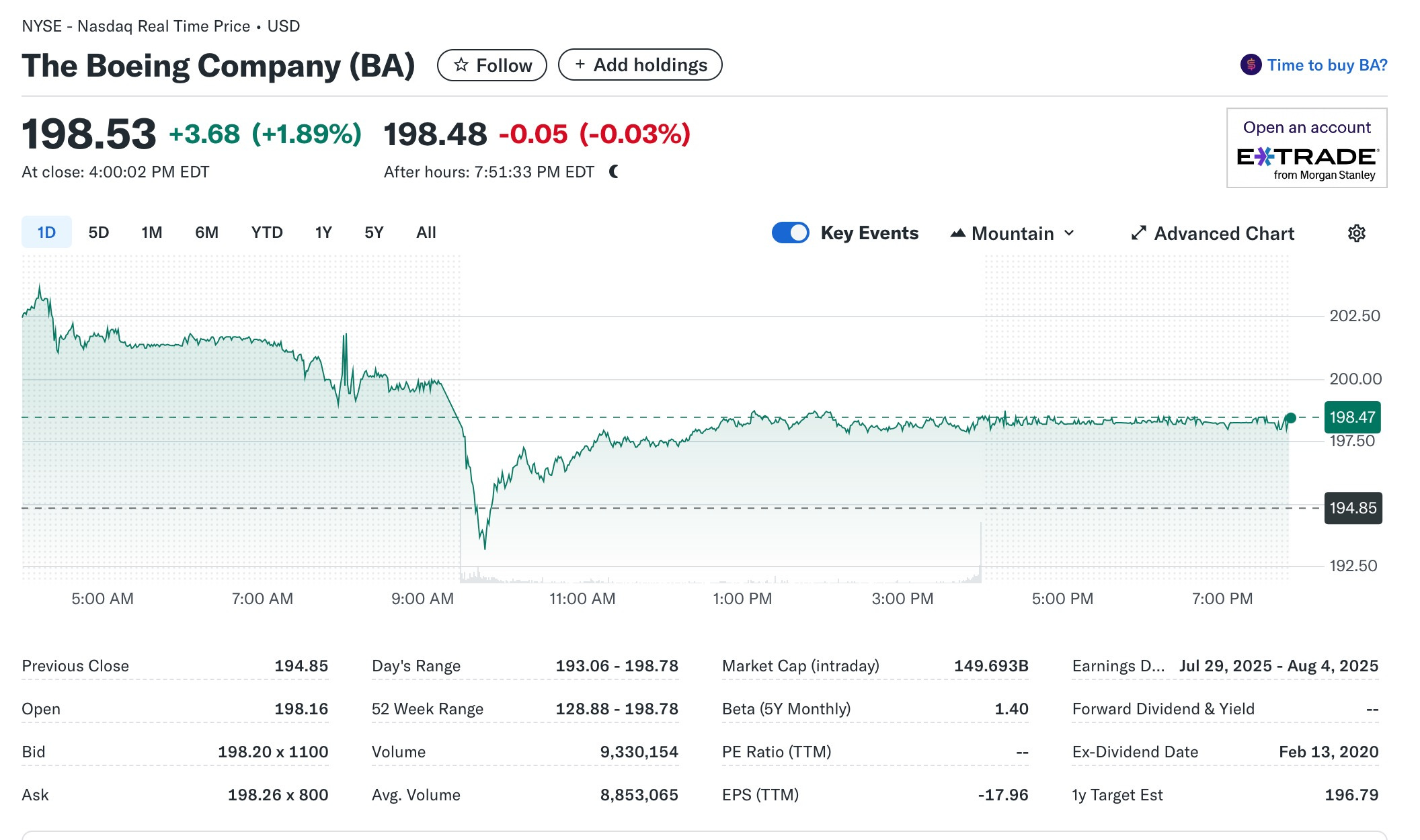The image size is (1420, 840).
Task: Switch chart range to 5D
Action: coord(99,233)
